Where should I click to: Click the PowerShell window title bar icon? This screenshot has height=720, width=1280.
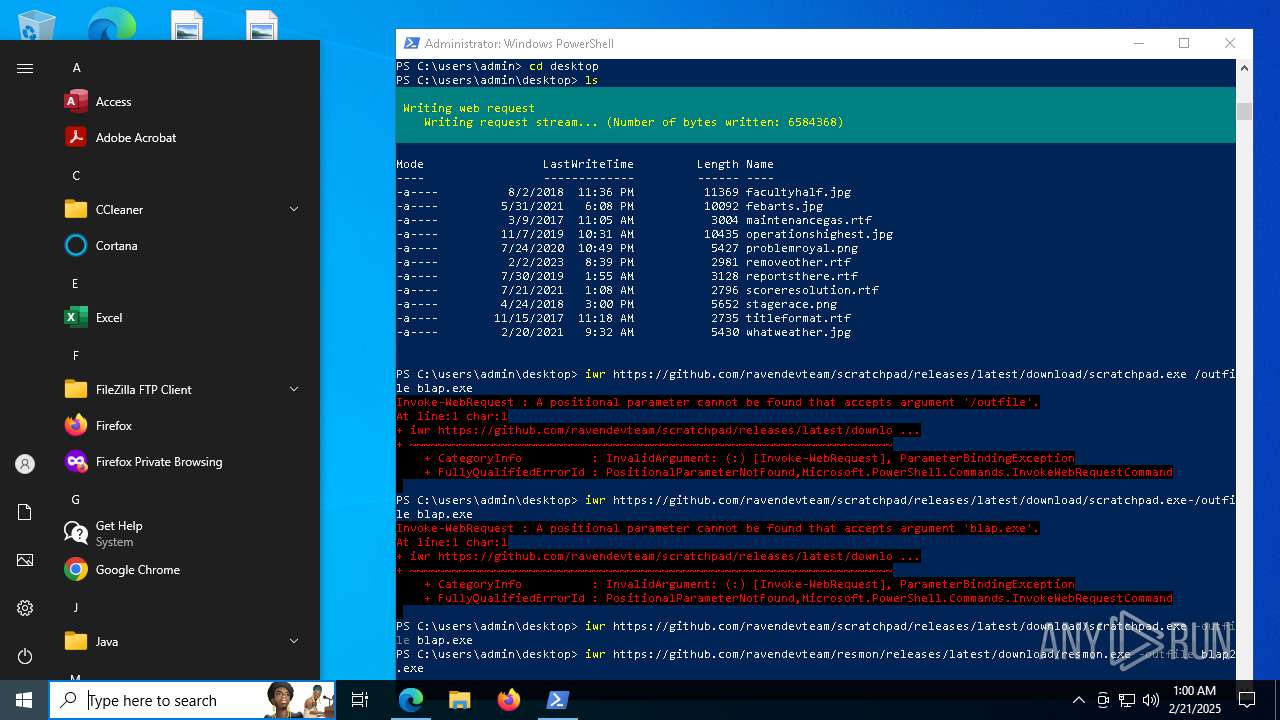[x=411, y=43]
